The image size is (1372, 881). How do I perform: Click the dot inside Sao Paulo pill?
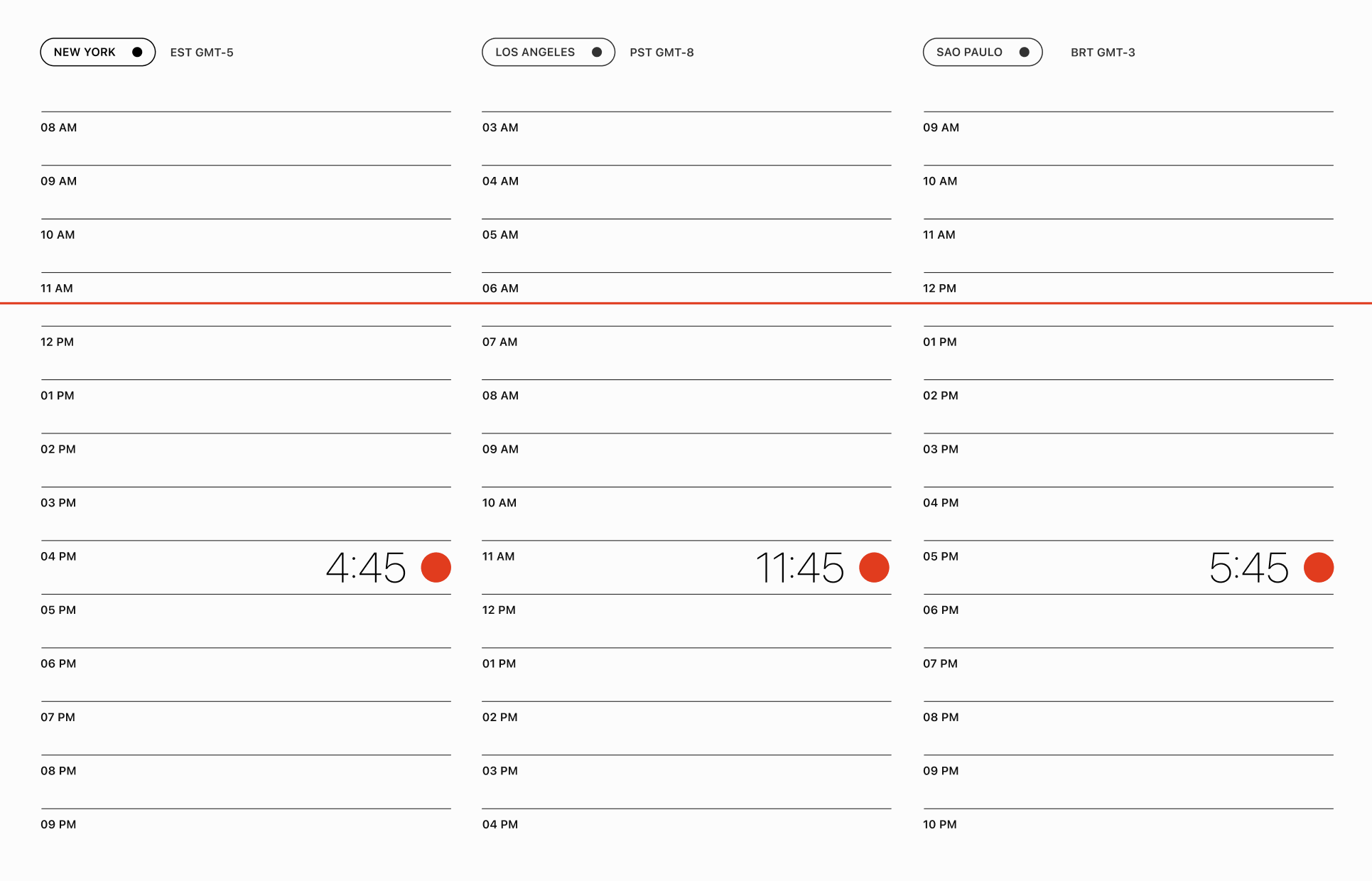point(1024,52)
